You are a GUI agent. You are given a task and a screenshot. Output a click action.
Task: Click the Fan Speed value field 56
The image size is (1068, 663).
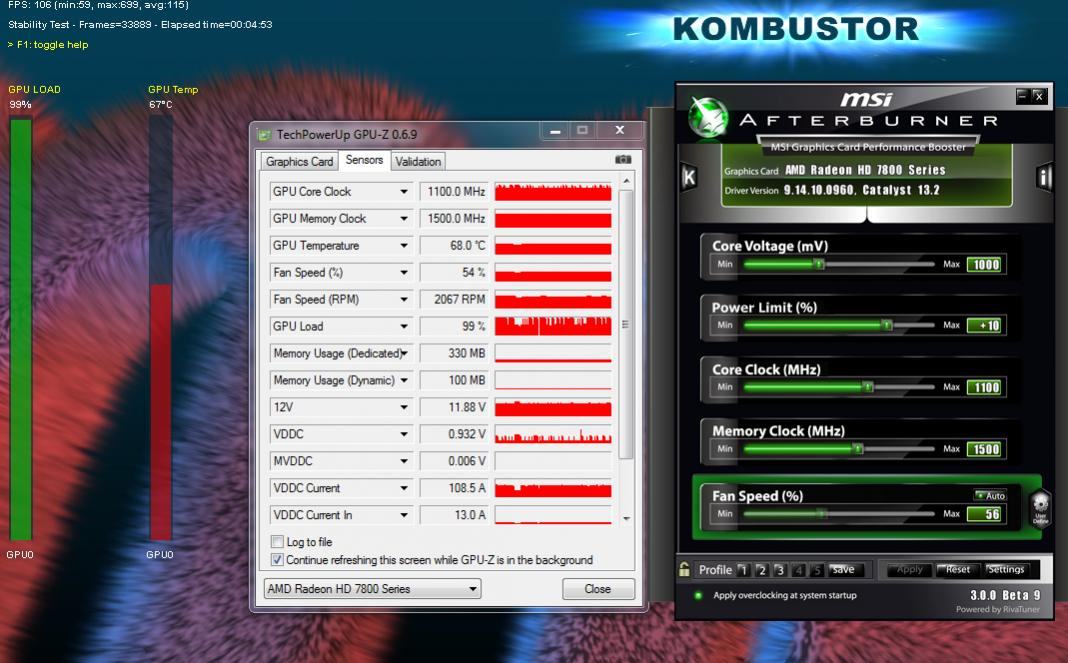pyautogui.click(x=984, y=514)
